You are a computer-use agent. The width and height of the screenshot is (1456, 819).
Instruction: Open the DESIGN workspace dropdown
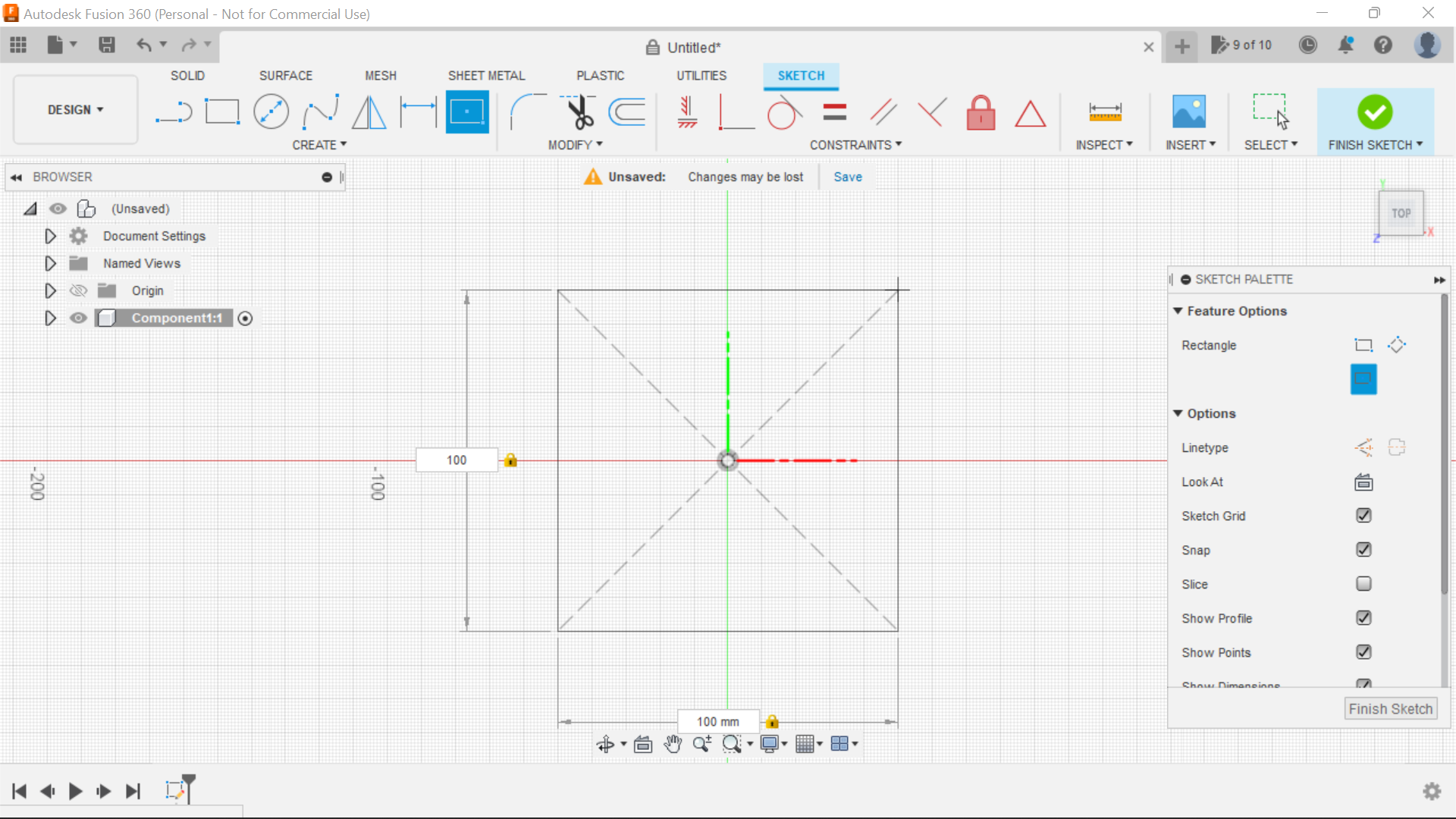(x=74, y=109)
